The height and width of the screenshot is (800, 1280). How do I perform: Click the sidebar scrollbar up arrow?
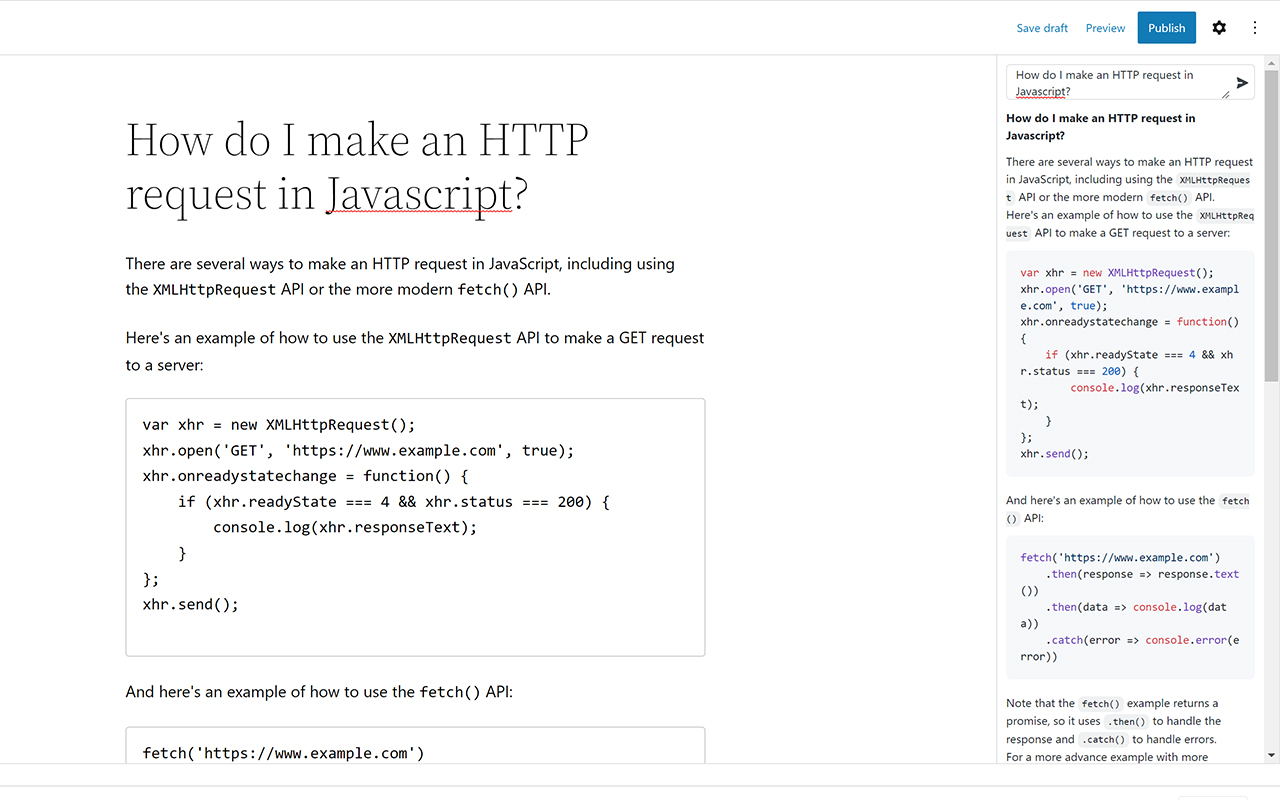point(1271,62)
